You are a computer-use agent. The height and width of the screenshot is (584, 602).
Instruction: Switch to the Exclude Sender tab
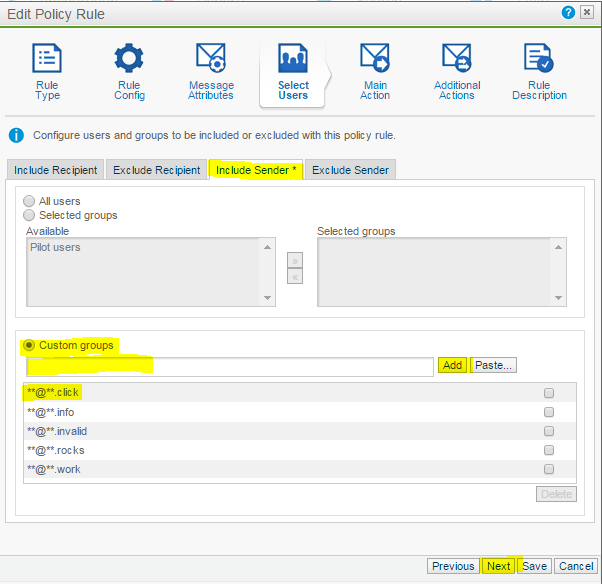coord(350,170)
